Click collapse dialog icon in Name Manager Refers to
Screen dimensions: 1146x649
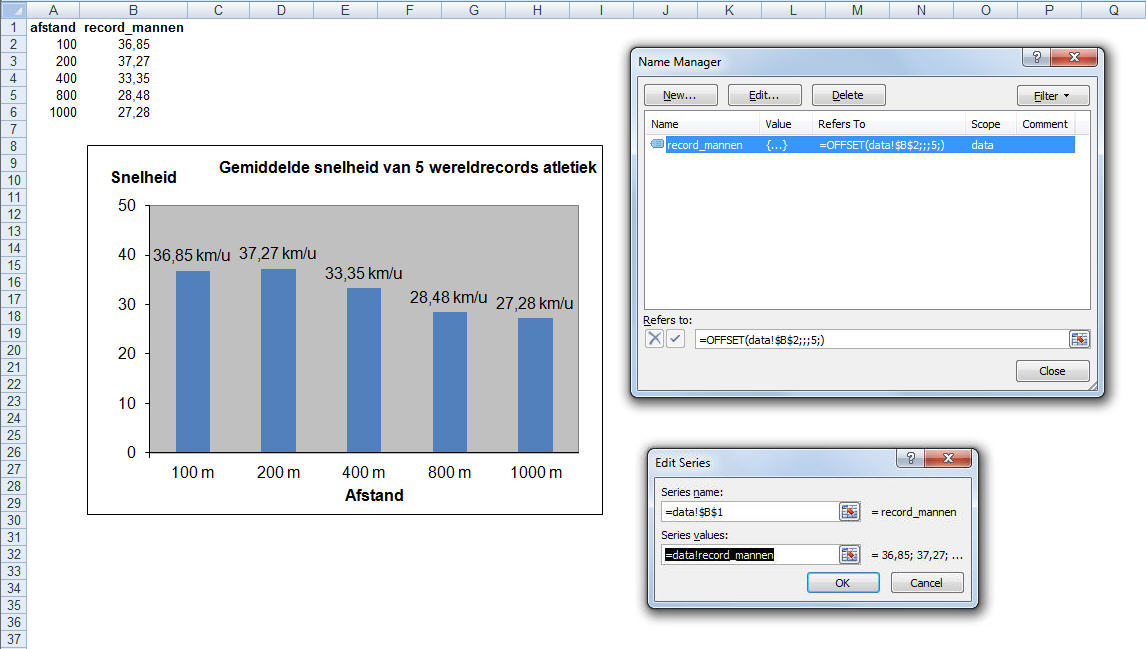point(1079,339)
